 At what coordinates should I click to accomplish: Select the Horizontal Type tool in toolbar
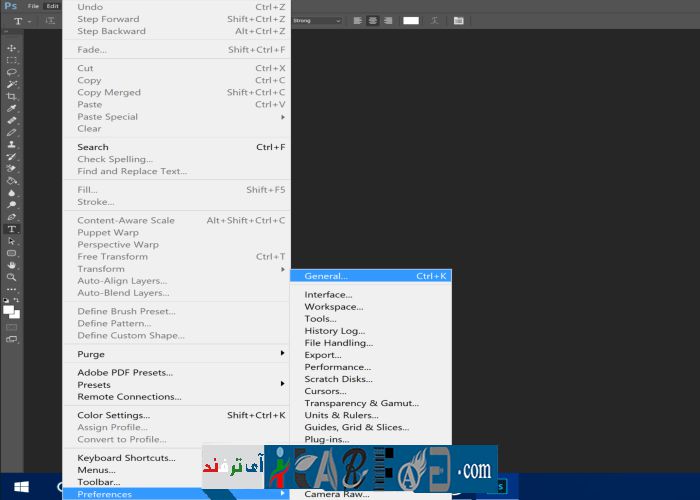12,229
